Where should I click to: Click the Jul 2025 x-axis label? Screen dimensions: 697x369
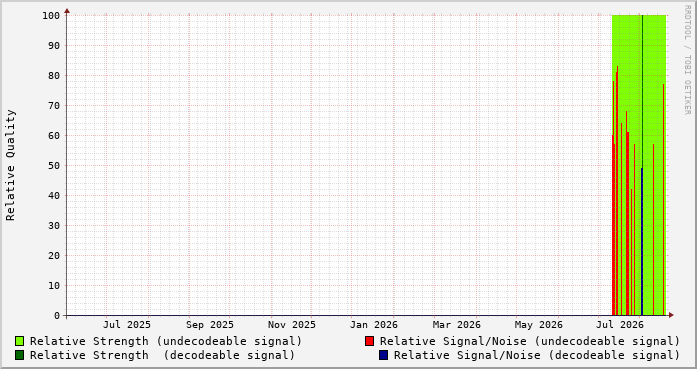point(127,325)
